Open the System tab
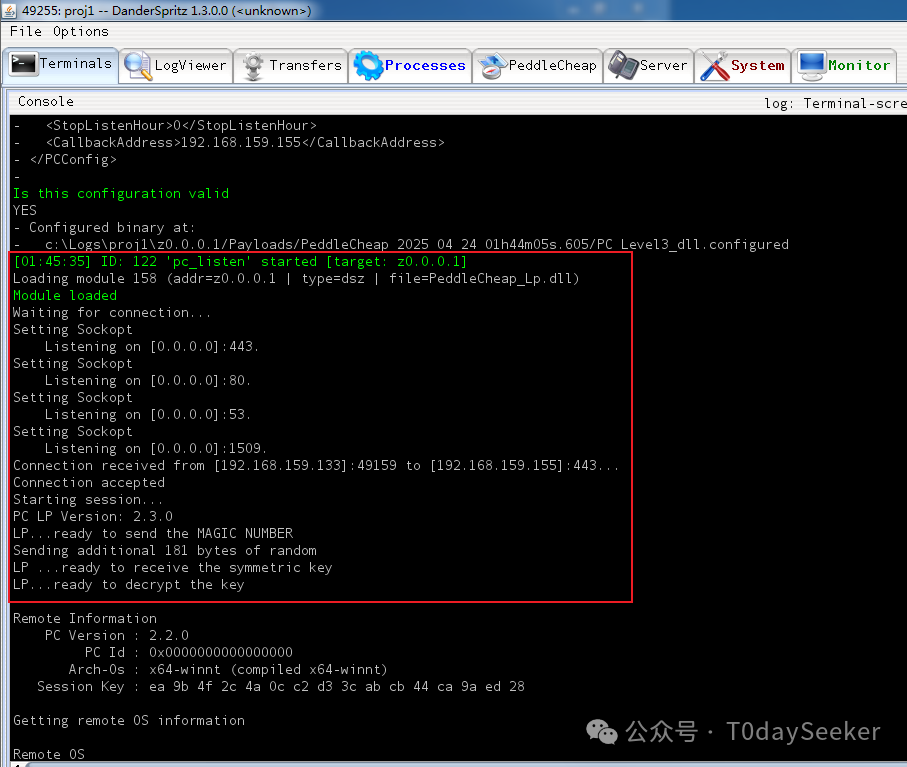907x767 pixels. pos(743,65)
